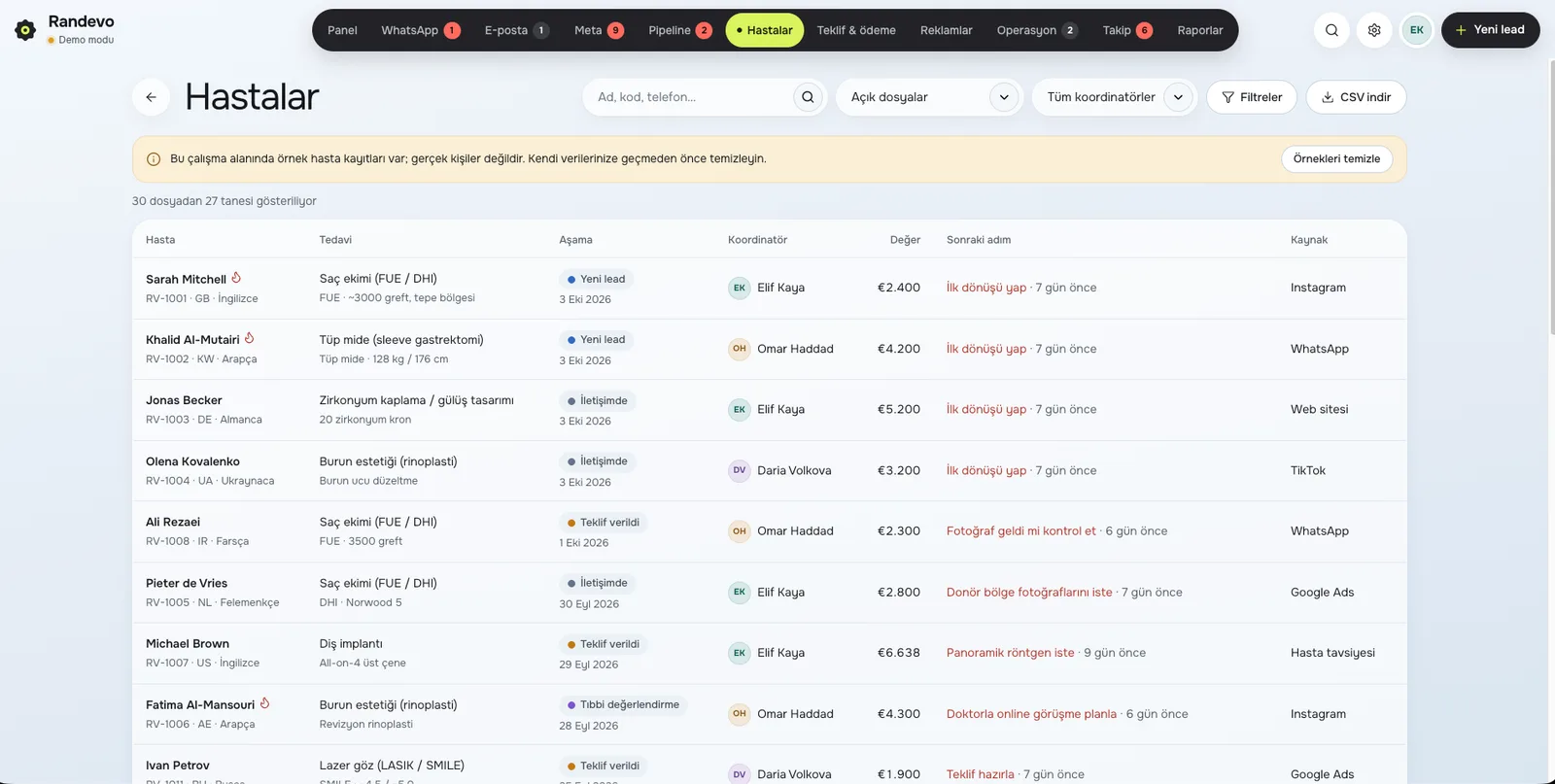Click the Değer column header
Viewport: 1555px width, 784px height.
tap(905, 240)
